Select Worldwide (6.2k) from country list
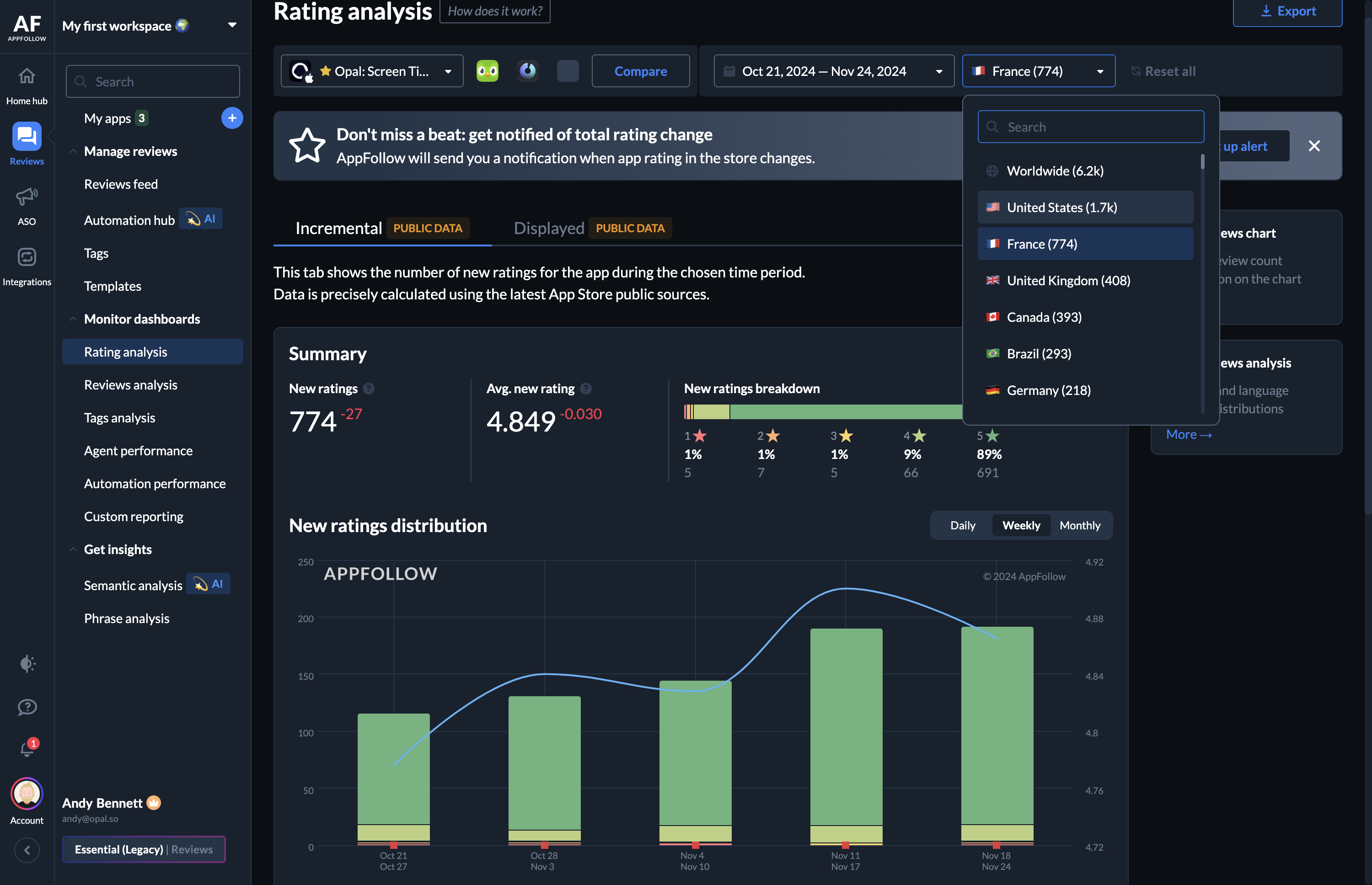Image resolution: width=1372 pixels, height=885 pixels. pyautogui.click(x=1085, y=171)
